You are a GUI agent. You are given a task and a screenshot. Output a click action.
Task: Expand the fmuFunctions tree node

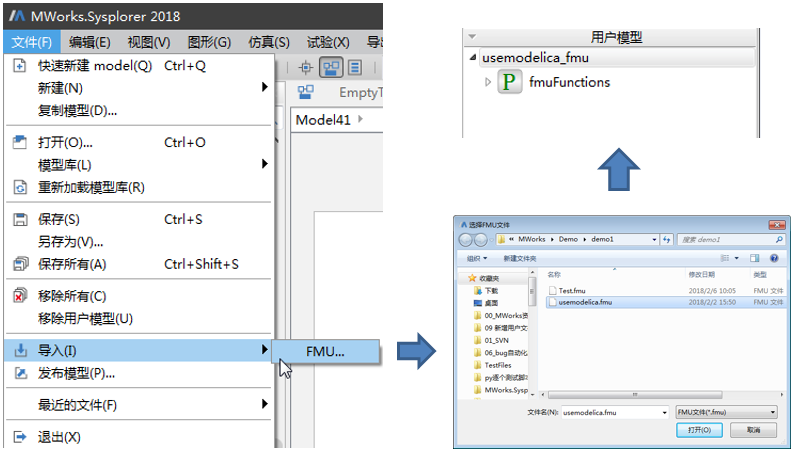click(x=488, y=82)
